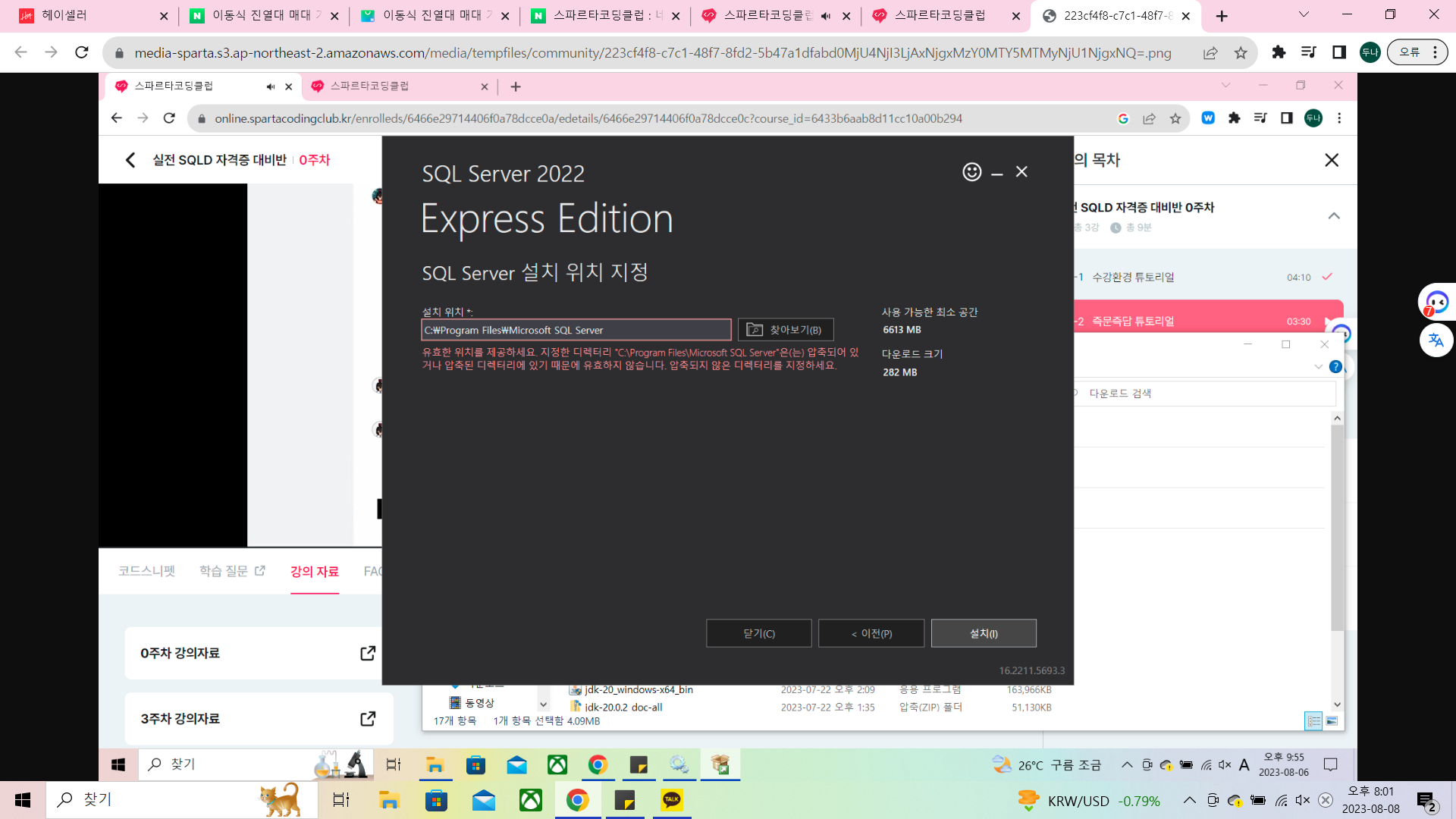Open the 코드스니펫 tab
The image size is (1456, 819).
[147, 571]
